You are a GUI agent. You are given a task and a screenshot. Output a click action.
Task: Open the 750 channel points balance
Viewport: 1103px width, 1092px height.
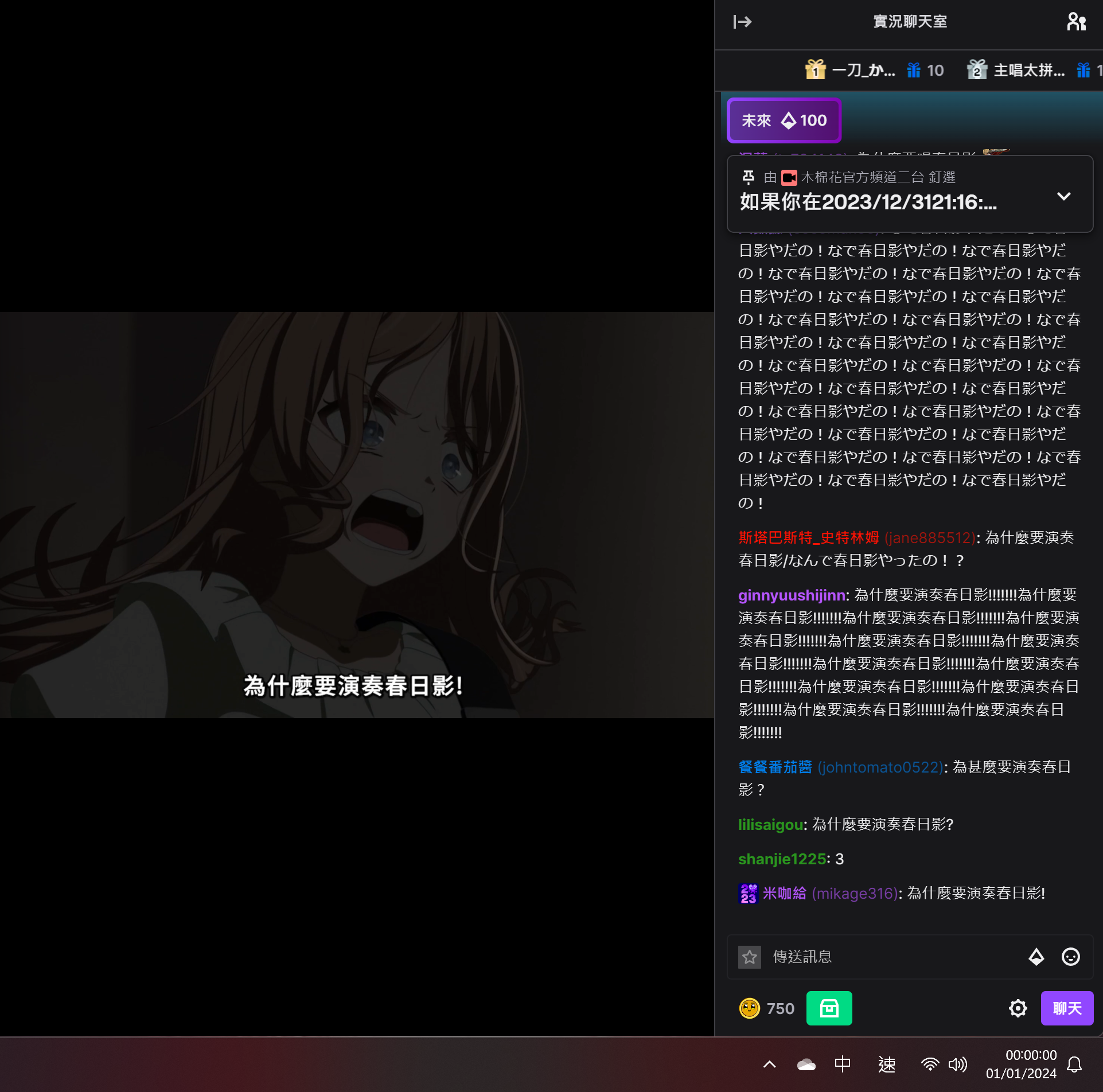point(780,1008)
